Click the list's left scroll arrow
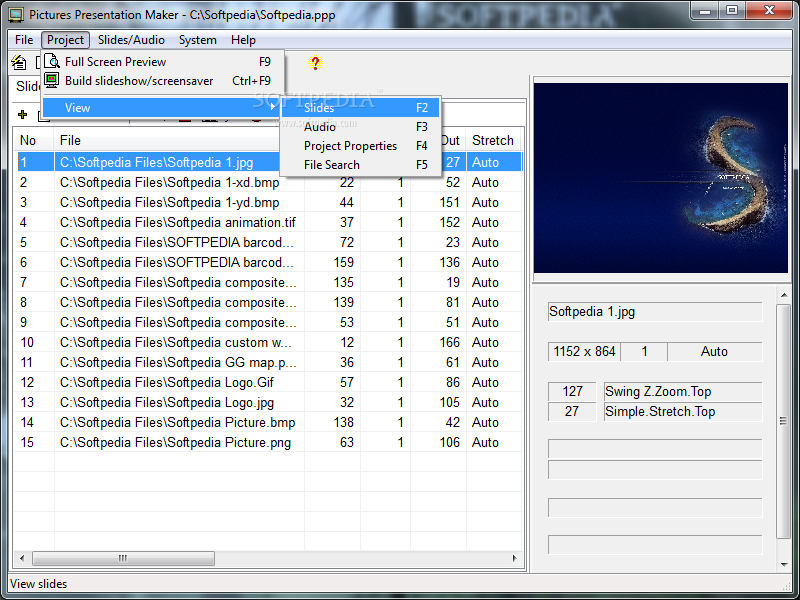This screenshot has height=600, width=800. 22,558
